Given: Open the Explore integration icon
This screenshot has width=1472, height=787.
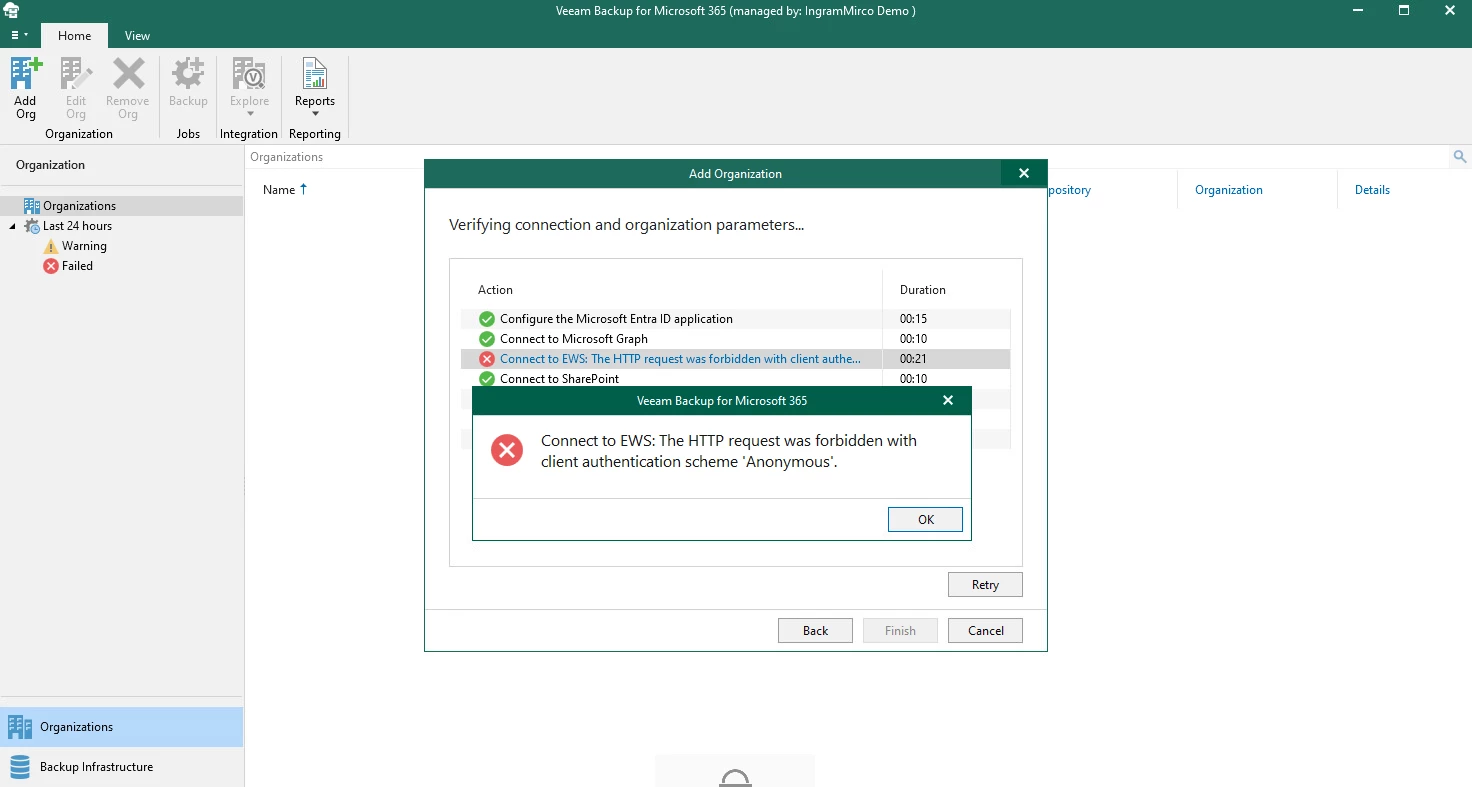Looking at the screenshot, I should [x=250, y=88].
